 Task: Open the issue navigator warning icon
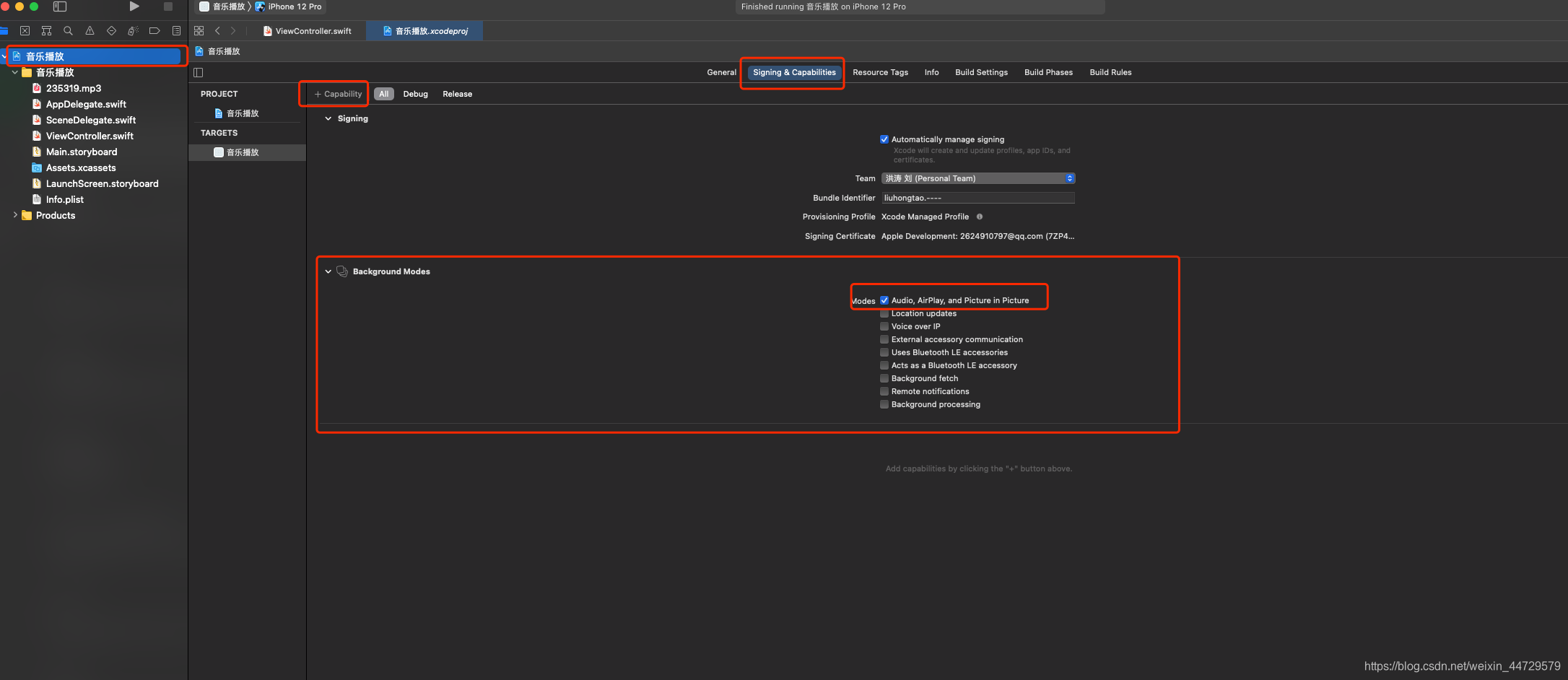(x=90, y=31)
